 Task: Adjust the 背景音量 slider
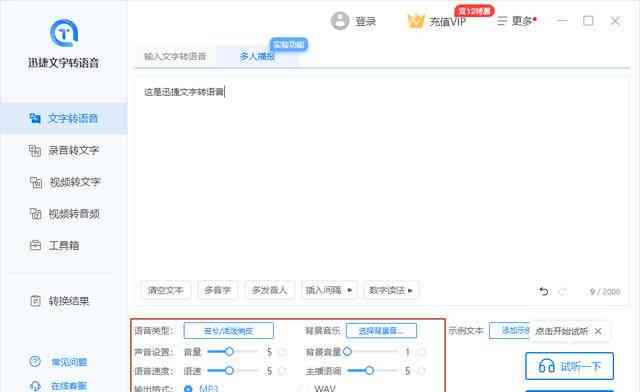(x=347, y=351)
